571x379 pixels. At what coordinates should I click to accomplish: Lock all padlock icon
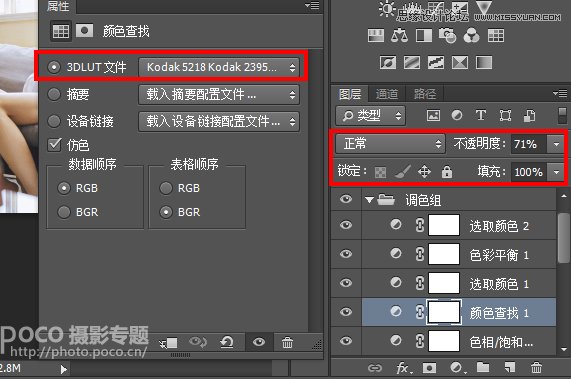447,171
